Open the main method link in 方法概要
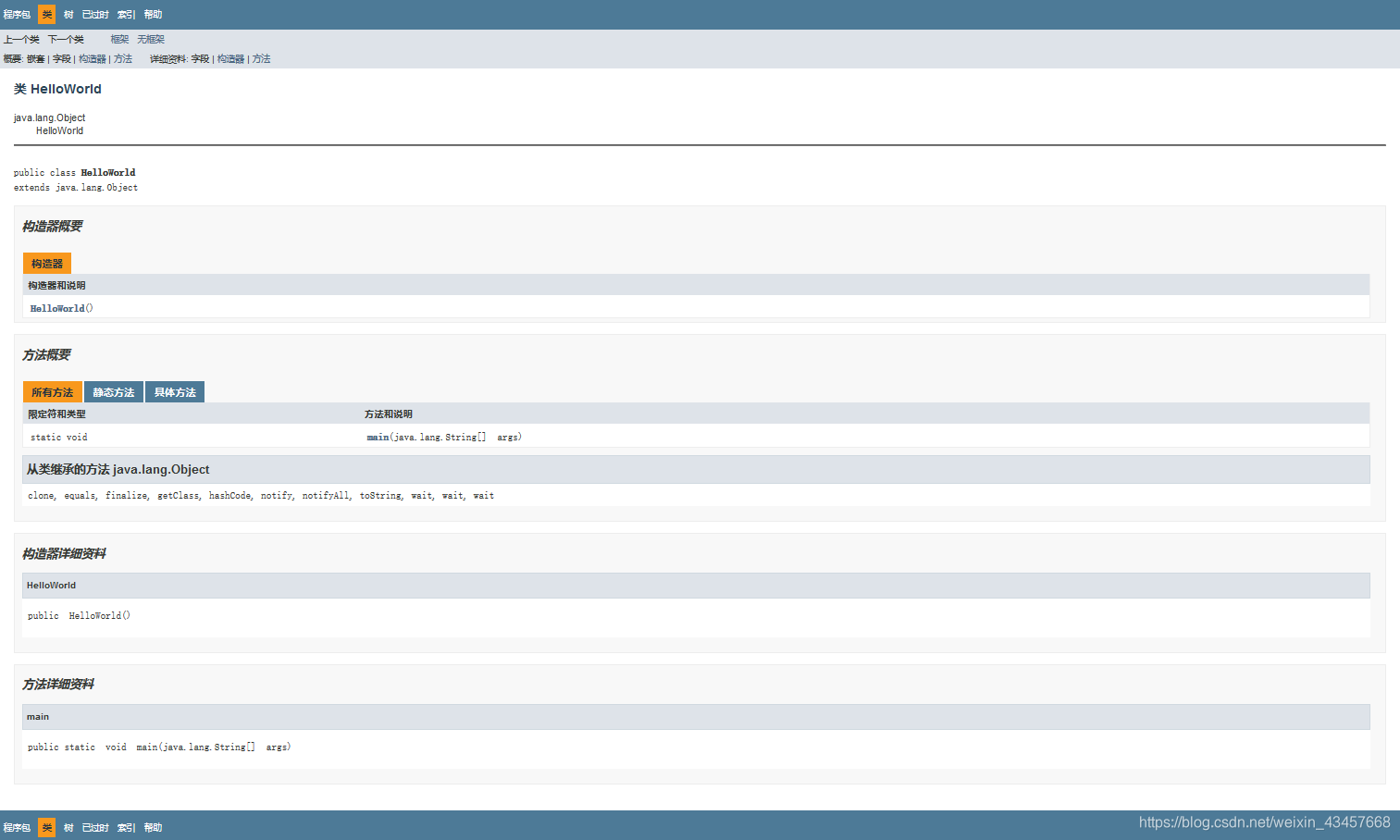Screen dimensions: 1400x840 pyautogui.click(x=378, y=438)
